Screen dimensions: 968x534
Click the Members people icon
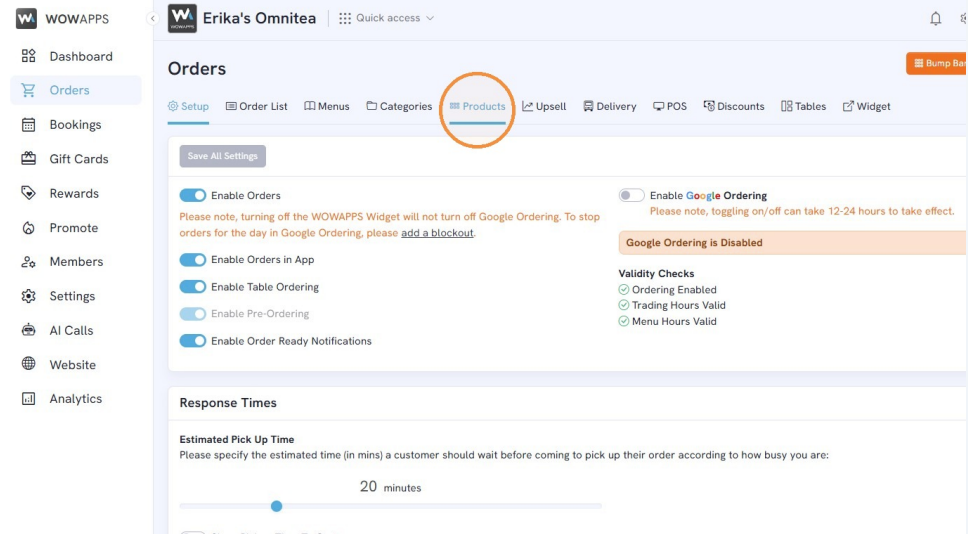[28, 262]
